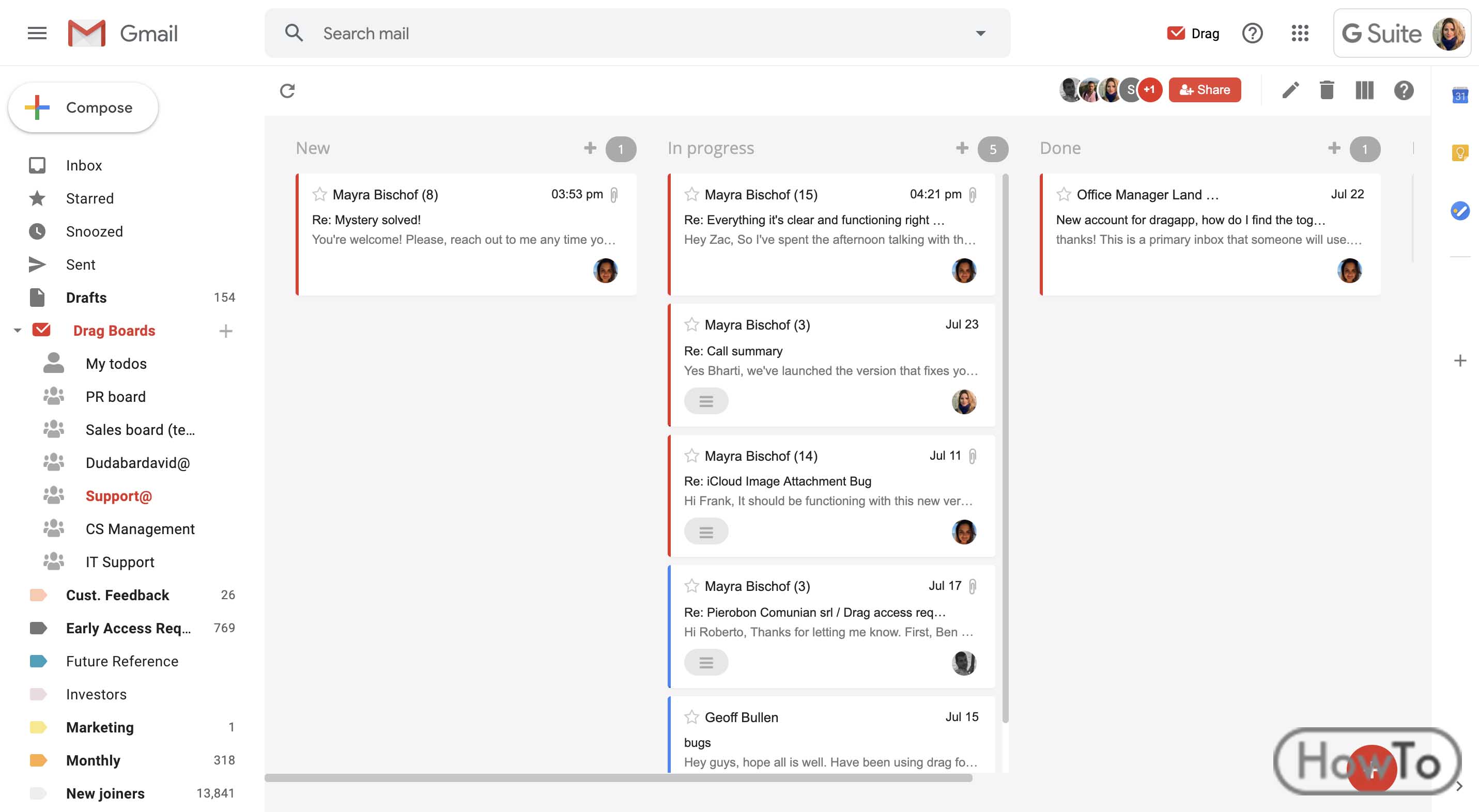Open search options dropdown arrow
The width and height of the screenshot is (1479, 812).
(x=981, y=33)
